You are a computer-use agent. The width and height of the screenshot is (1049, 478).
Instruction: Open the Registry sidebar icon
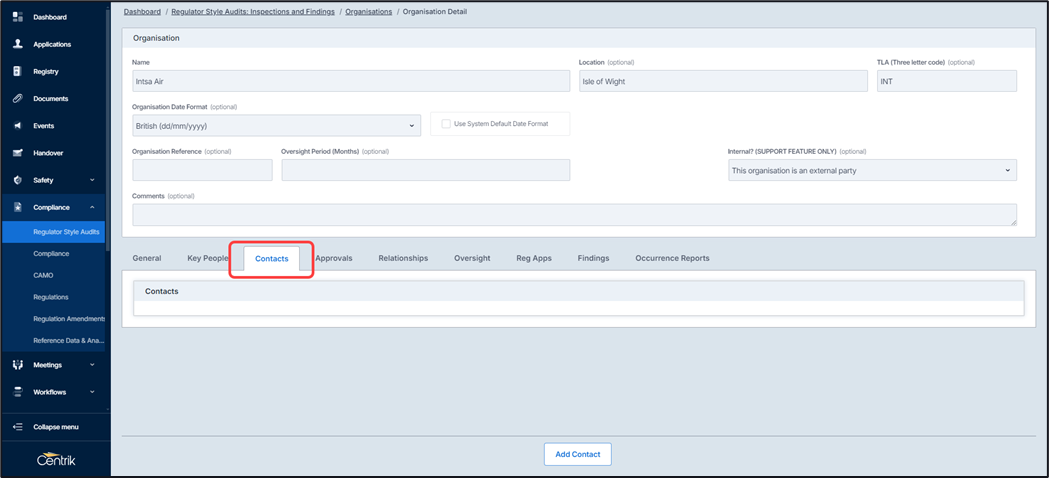click(x=17, y=71)
